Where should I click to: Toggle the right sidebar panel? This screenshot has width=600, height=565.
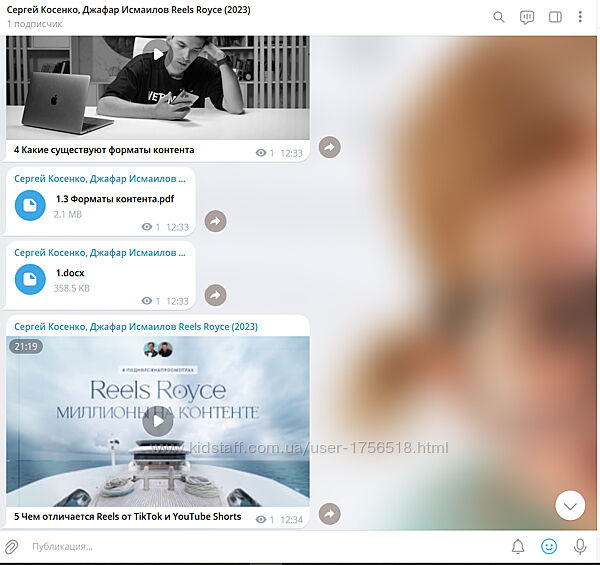click(555, 17)
